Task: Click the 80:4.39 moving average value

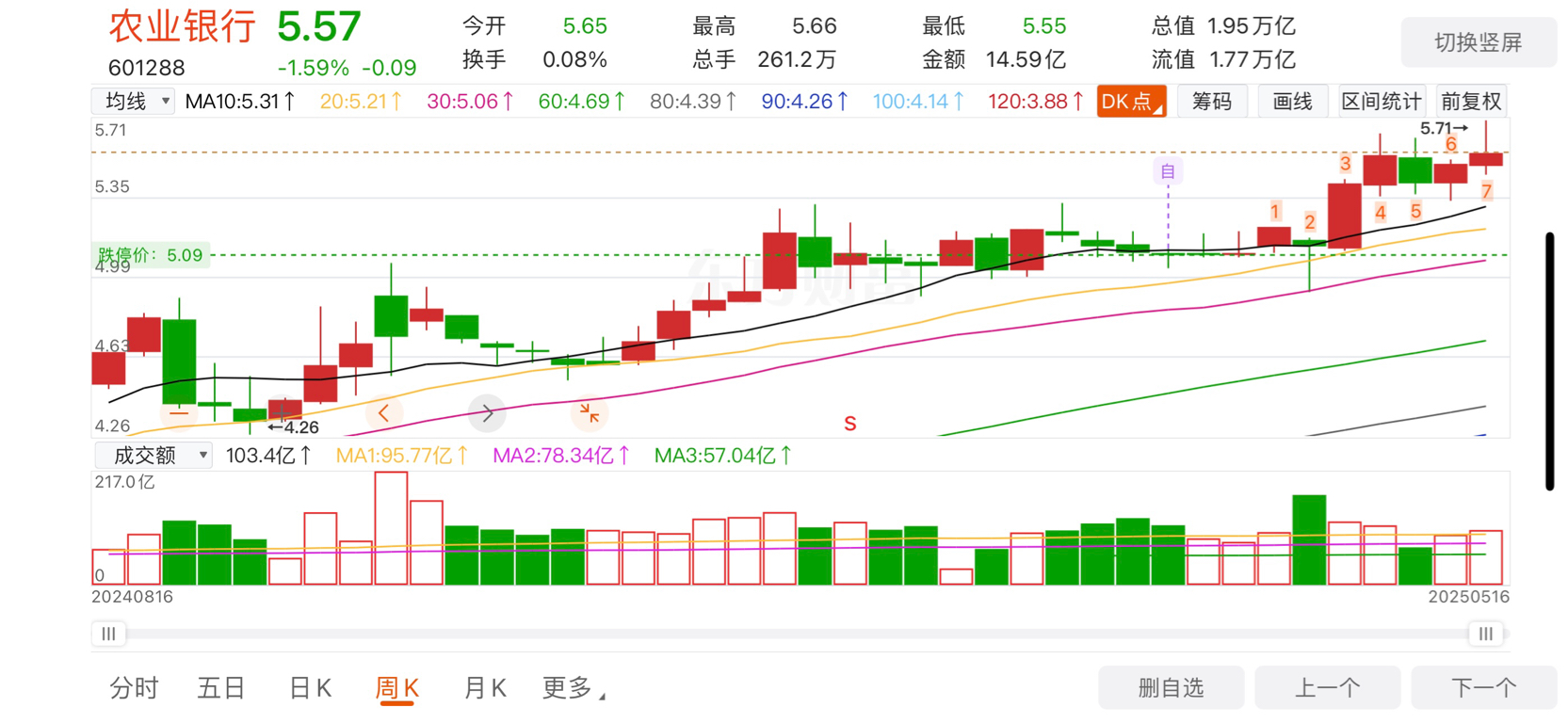Action: click(x=692, y=101)
